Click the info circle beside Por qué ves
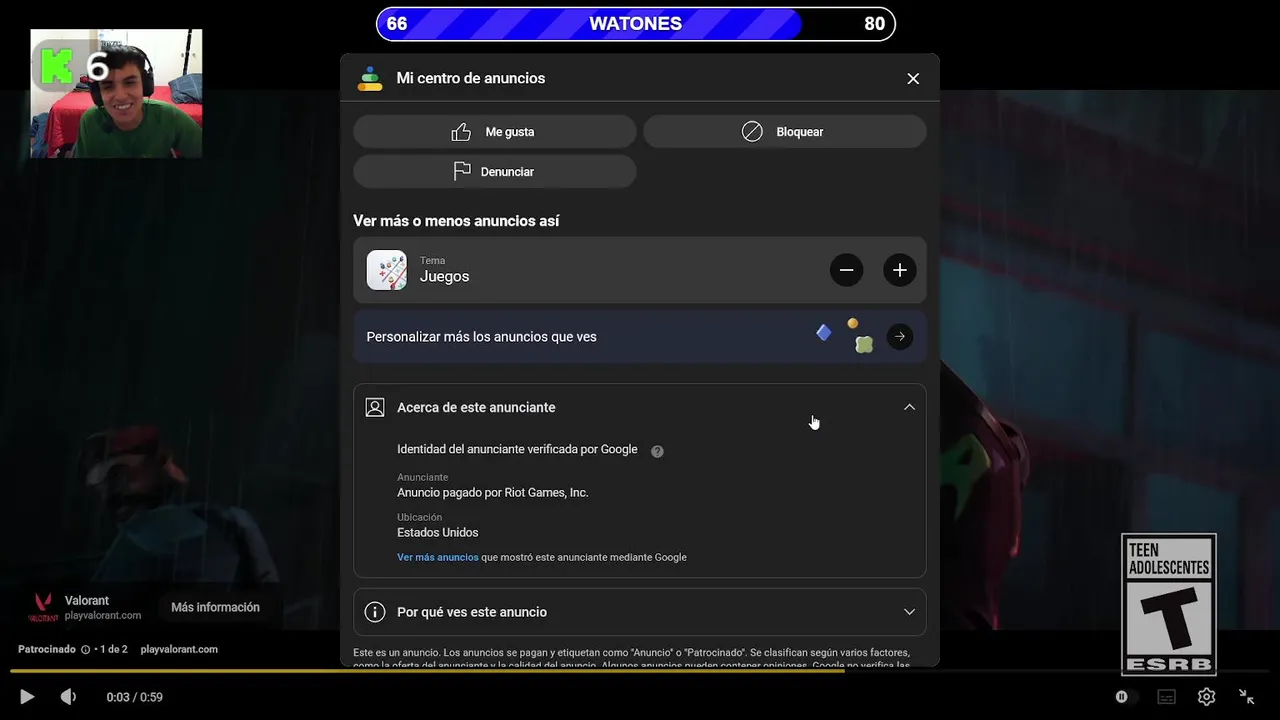Screen dimensions: 1280x720 (x=375, y=612)
